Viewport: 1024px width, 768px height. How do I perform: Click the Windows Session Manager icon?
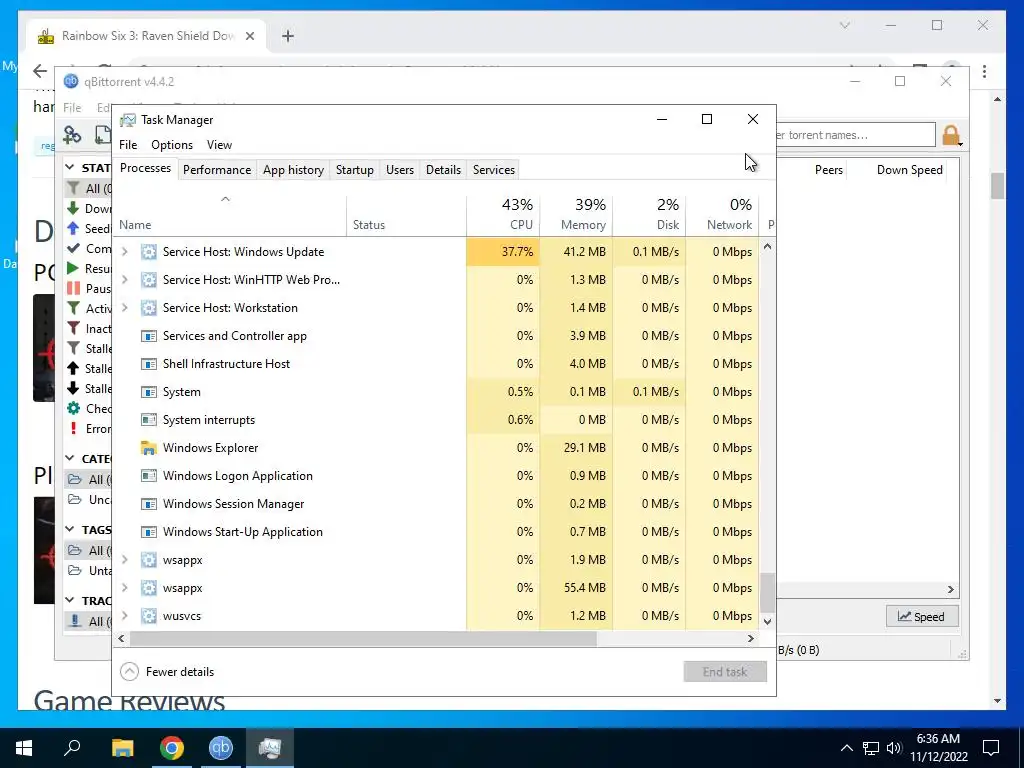[149, 504]
